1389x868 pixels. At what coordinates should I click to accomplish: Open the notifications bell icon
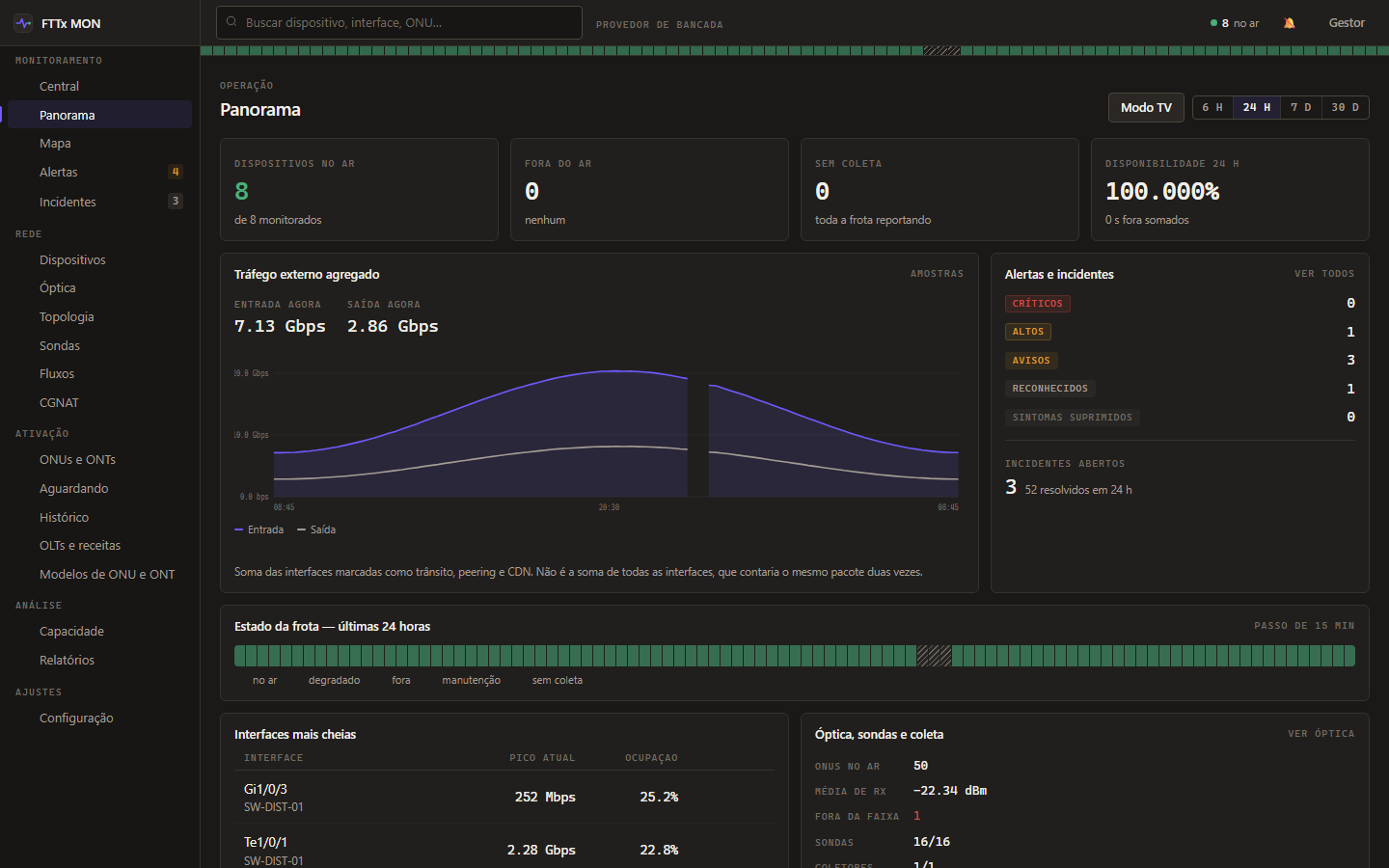click(x=1289, y=23)
